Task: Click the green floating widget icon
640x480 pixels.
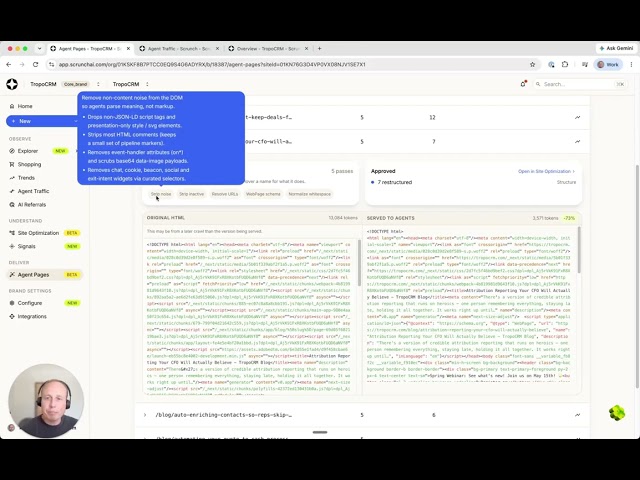Action: [617, 413]
